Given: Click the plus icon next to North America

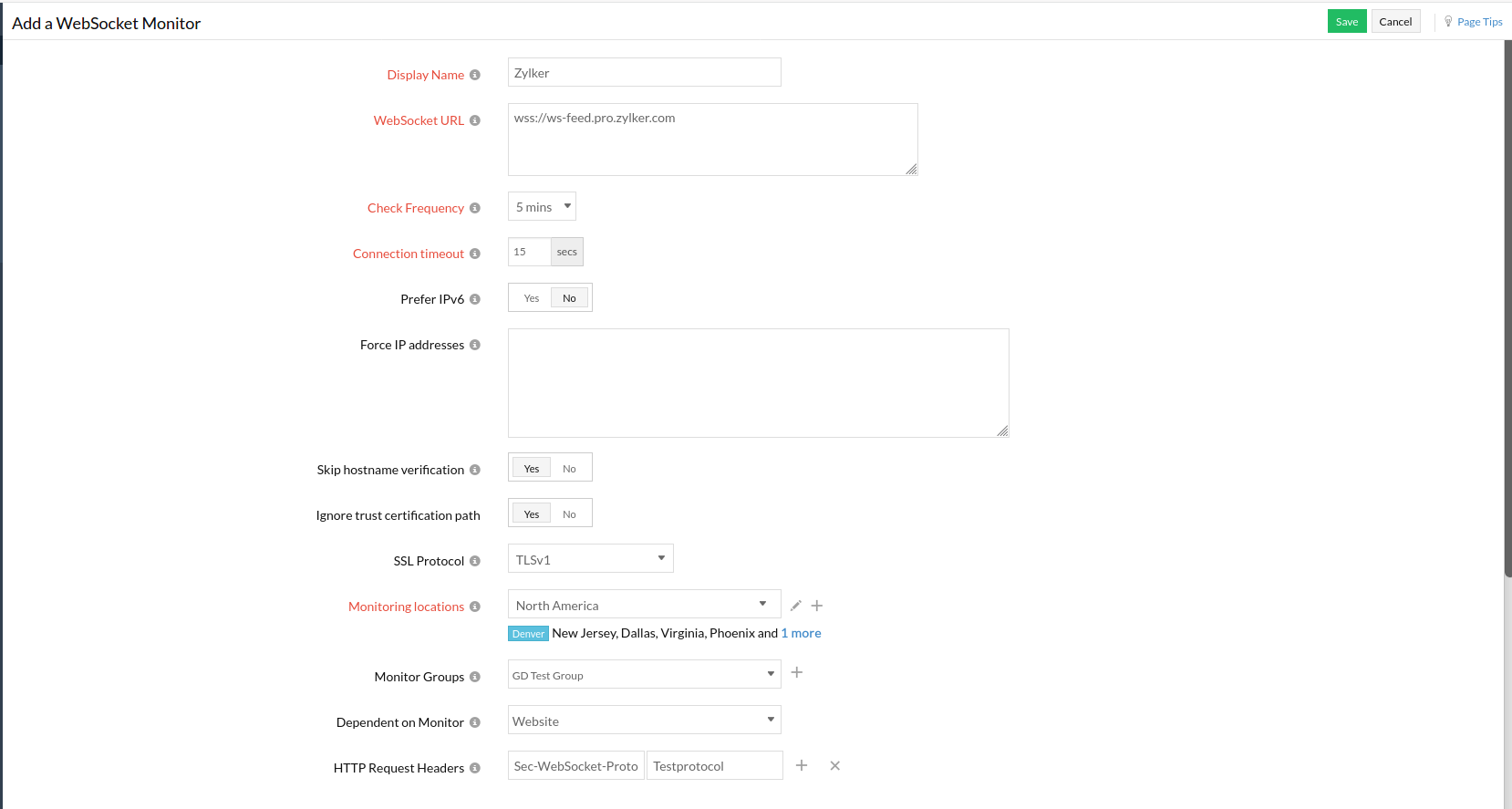Looking at the screenshot, I should pyautogui.click(x=817, y=606).
